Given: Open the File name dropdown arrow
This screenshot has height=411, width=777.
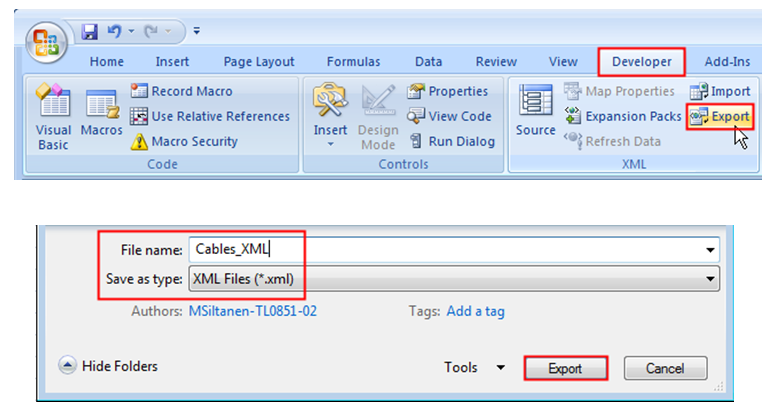Looking at the screenshot, I should pos(710,250).
